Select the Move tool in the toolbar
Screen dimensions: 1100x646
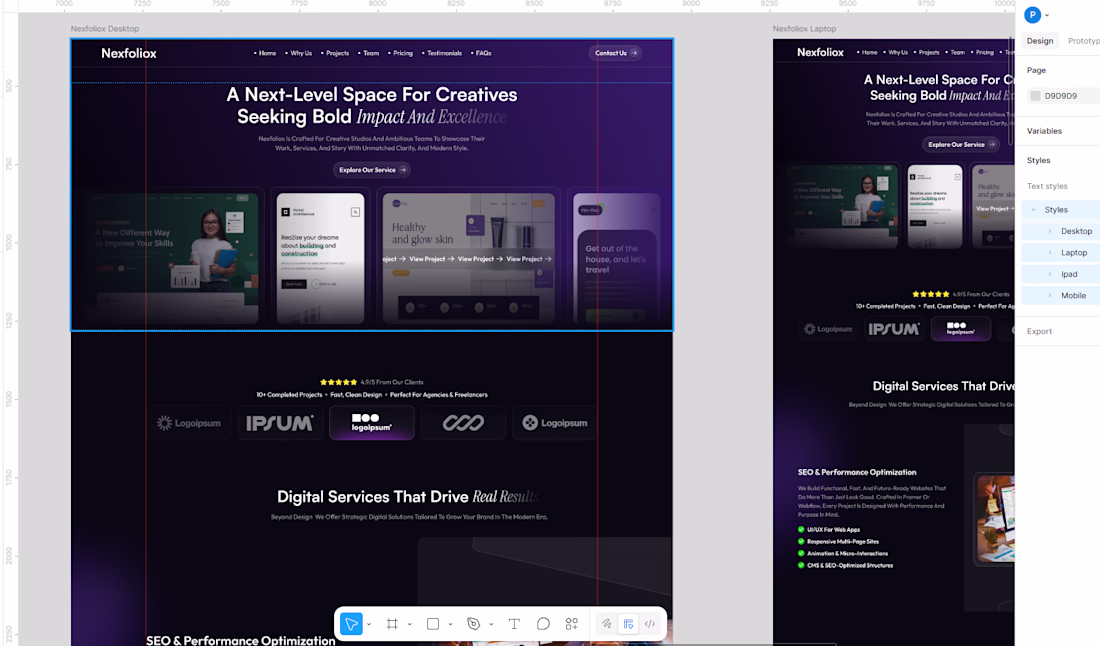351,624
